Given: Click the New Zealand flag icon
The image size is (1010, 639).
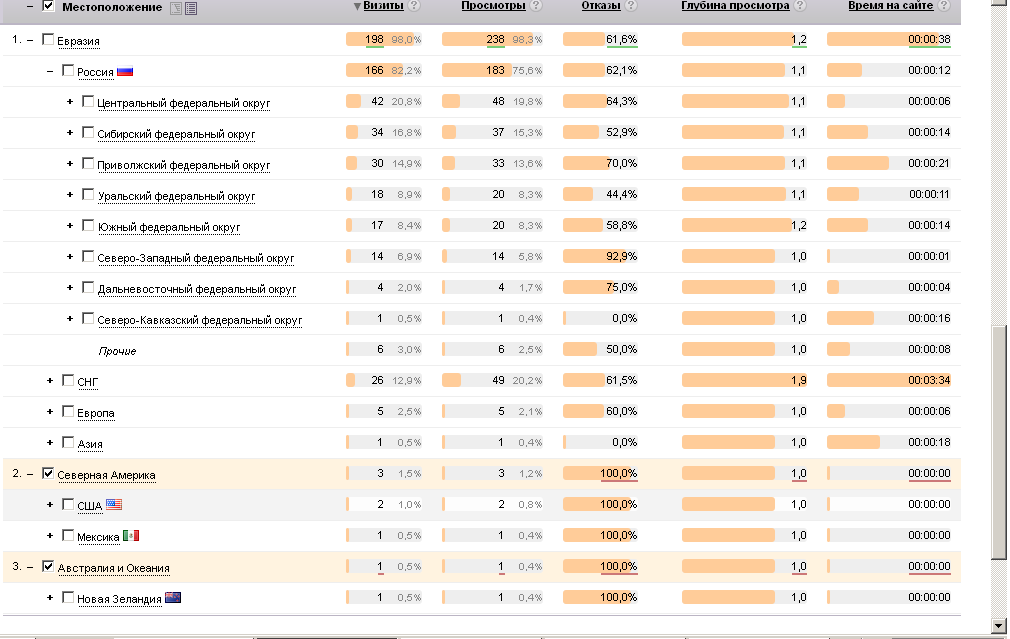Looking at the screenshot, I should pyautogui.click(x=173, y=598).
